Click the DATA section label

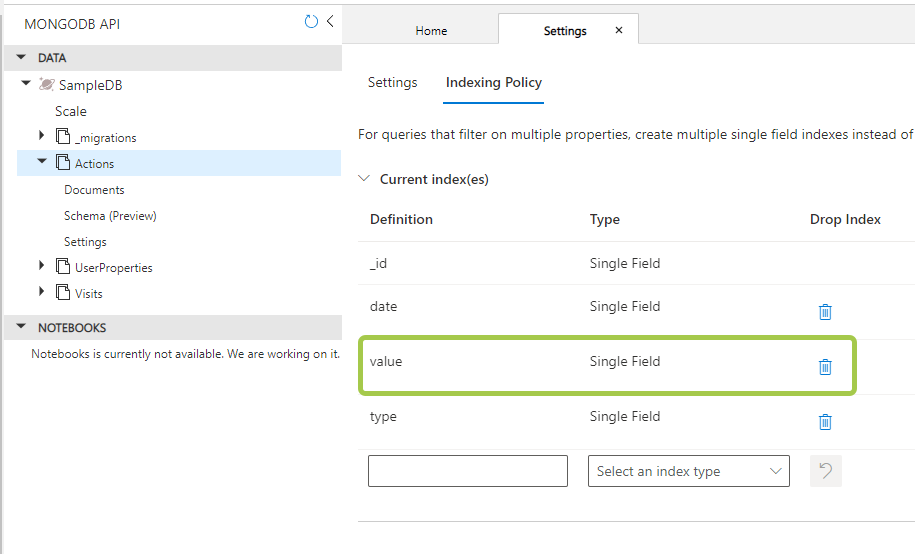pyautogui.click(x=52, y=58)
